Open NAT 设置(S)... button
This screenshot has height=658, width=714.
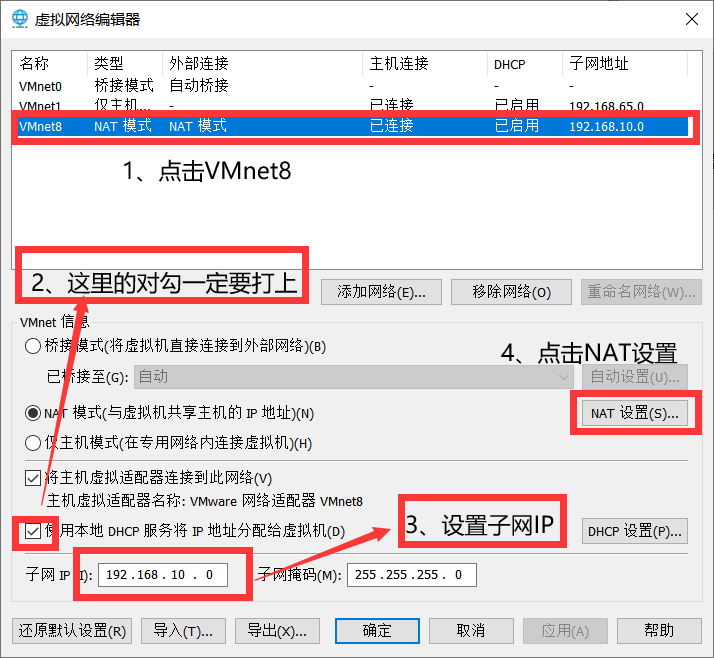(x=635, y=413)
